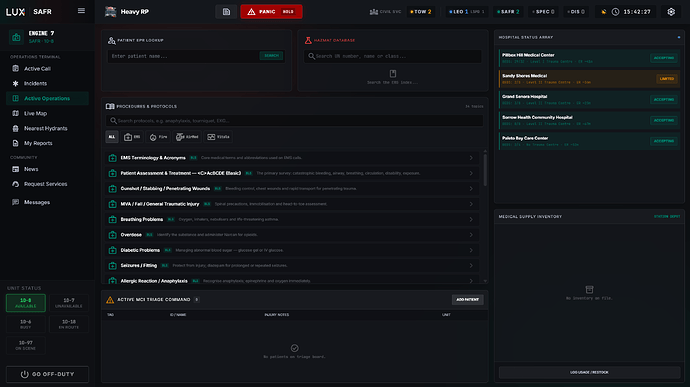The height and width of the screenshot is (387, 690).
Task: Set unit status to 10-7 Unavailable
Action: [69, 303]
